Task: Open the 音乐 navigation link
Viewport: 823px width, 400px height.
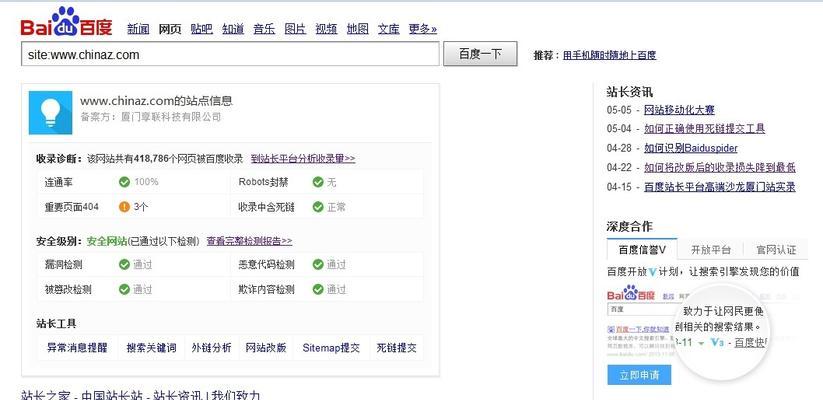Action: click(x=264, y=29)
